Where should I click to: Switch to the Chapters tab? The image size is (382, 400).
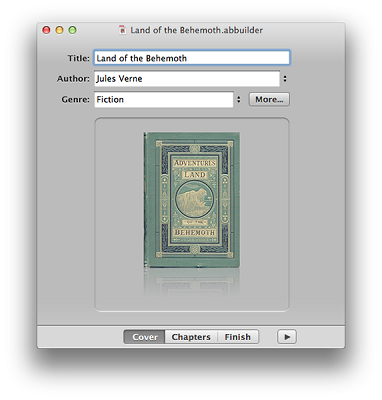pos(191,337)
